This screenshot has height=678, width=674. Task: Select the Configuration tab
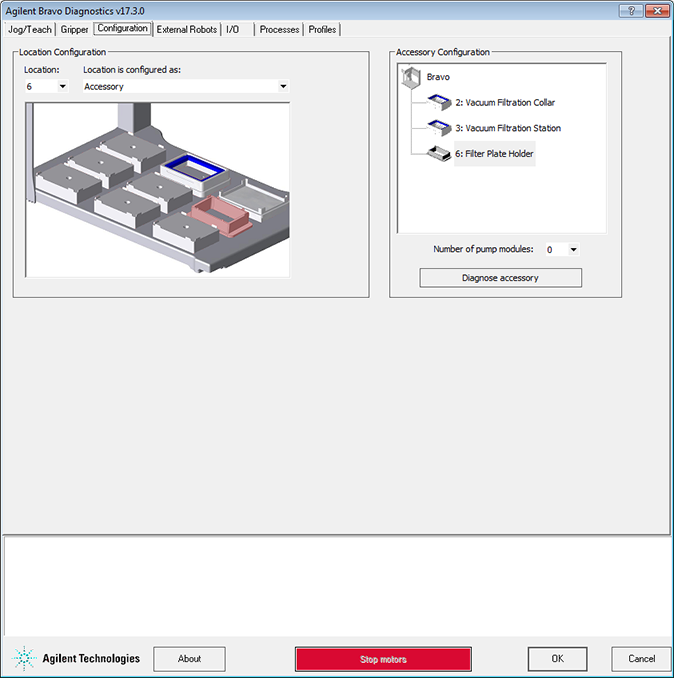point(122,29)
